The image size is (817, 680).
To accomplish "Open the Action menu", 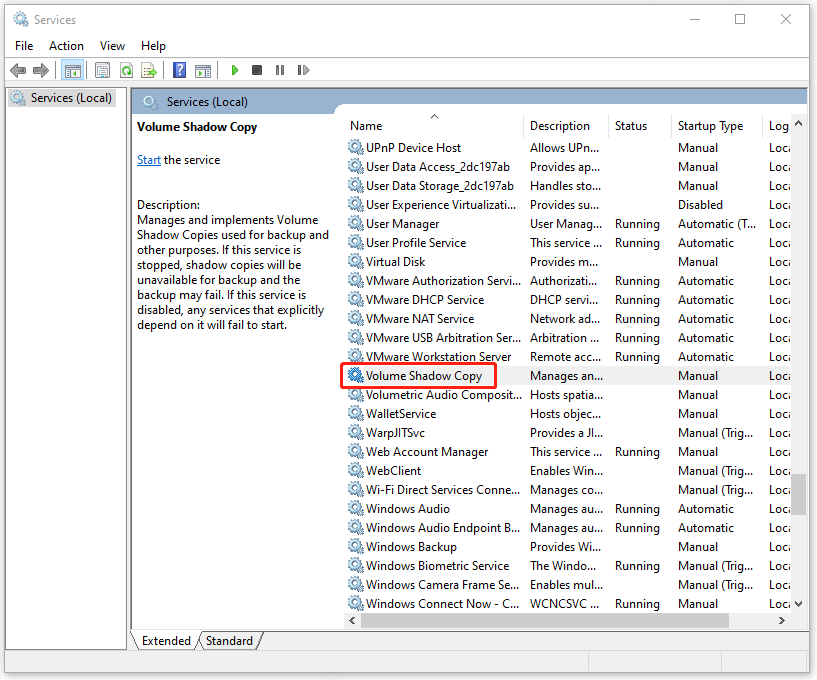I will (x=66, y=46).
